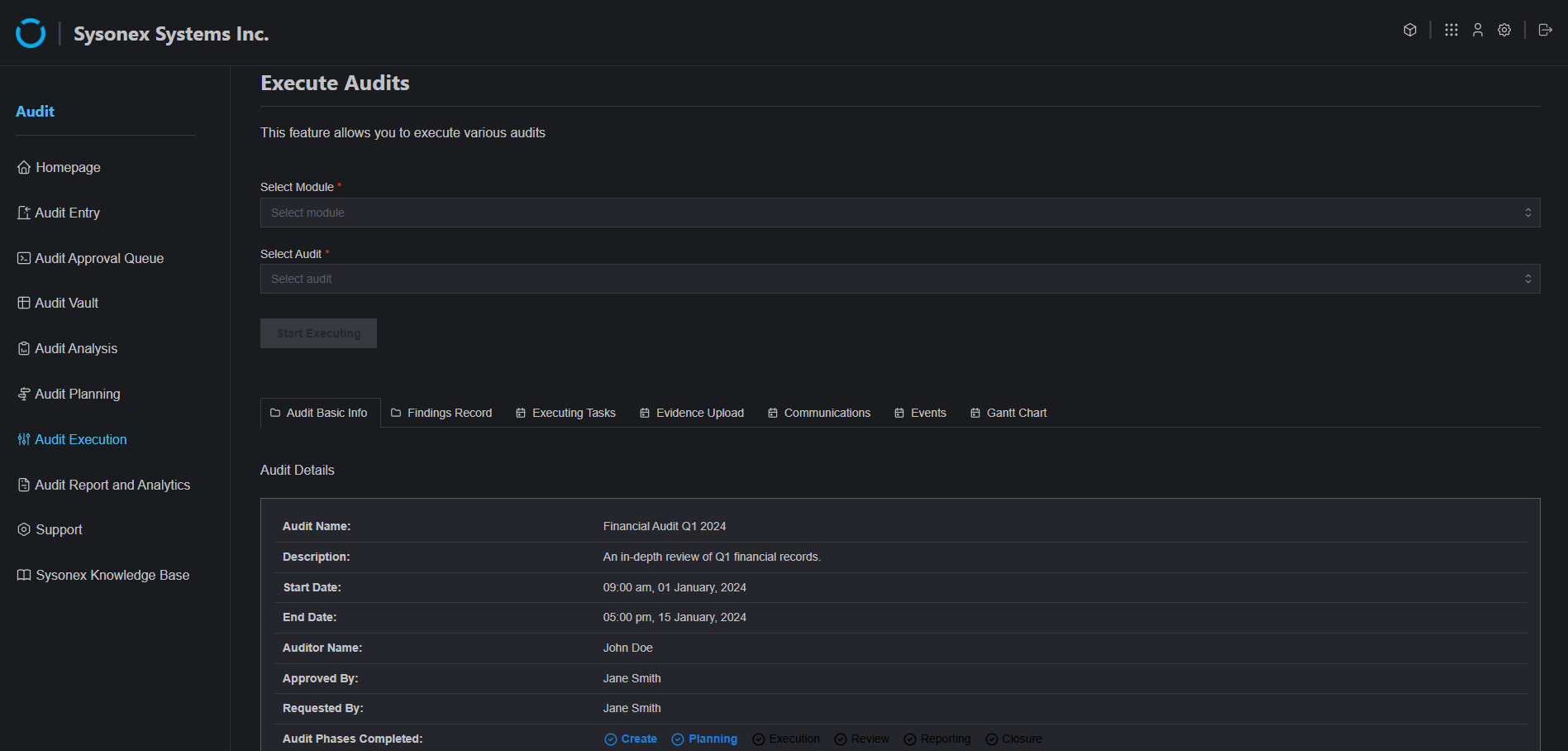Click the Homepage house icon
This screenshot has width=1568, height=751.
tap(24, 167)
